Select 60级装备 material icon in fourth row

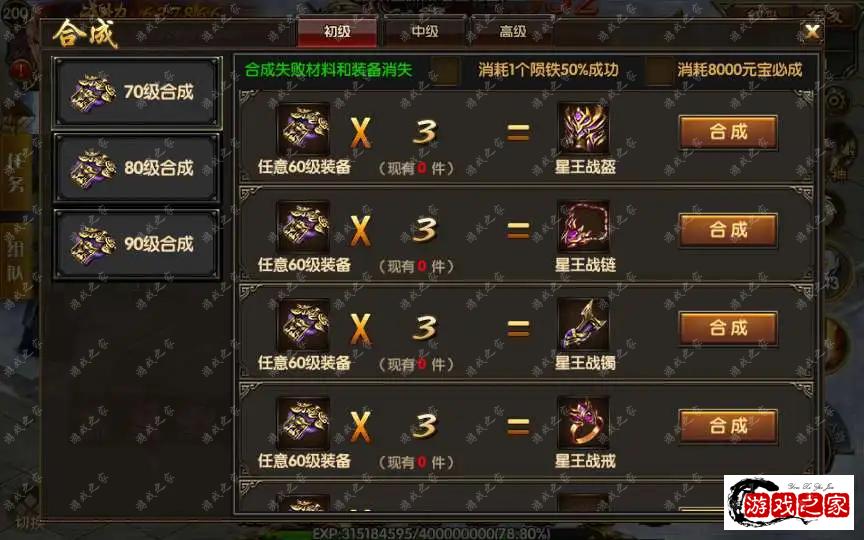coord(304,423)
